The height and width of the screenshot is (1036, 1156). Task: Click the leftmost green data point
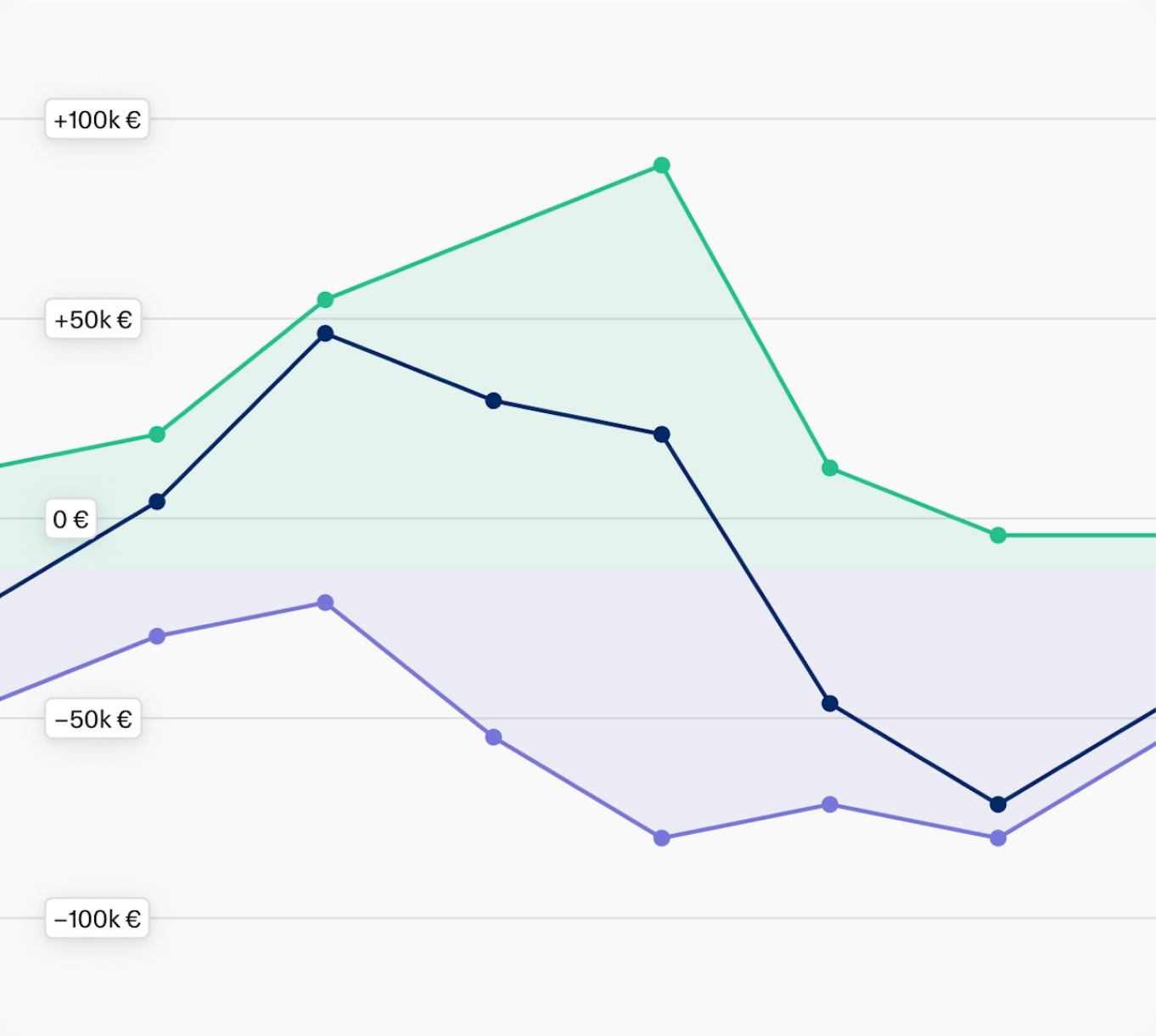click(157, 434)
